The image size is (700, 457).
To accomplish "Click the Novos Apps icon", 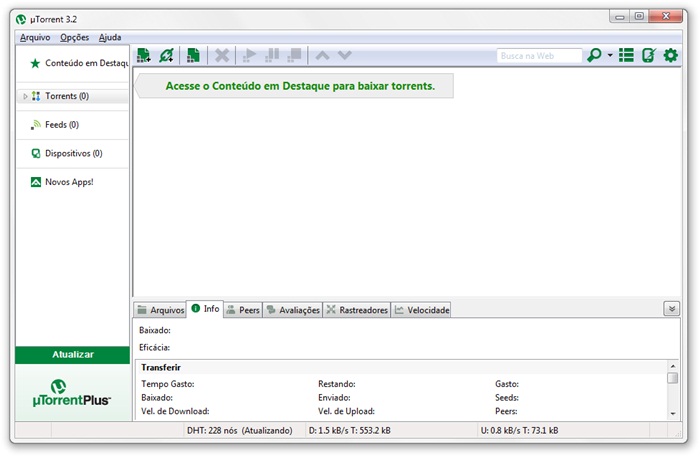I will pos(36,182).
